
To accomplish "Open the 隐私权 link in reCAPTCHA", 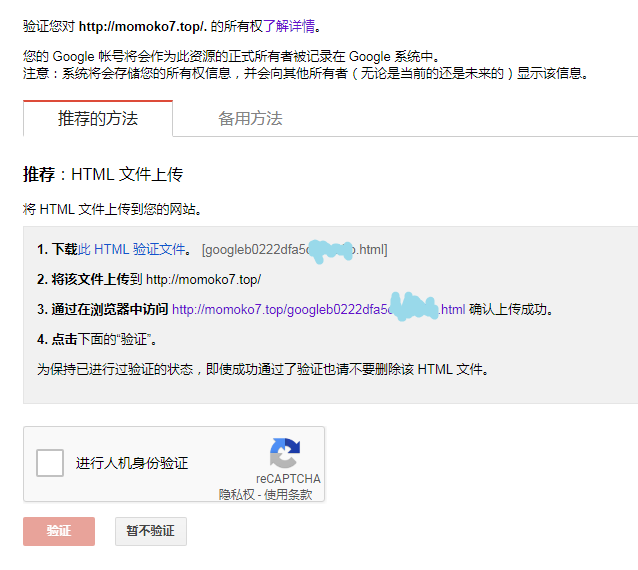I will [x=236, y=494].
